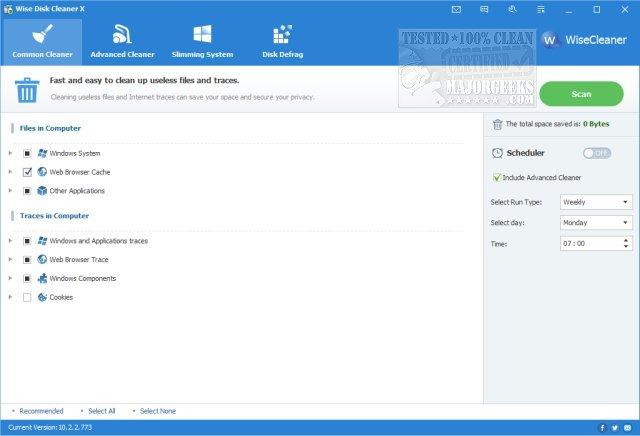Toggle the Windows Components checkbox
This screenshot has width=640, height=436.
pos(27,278)
